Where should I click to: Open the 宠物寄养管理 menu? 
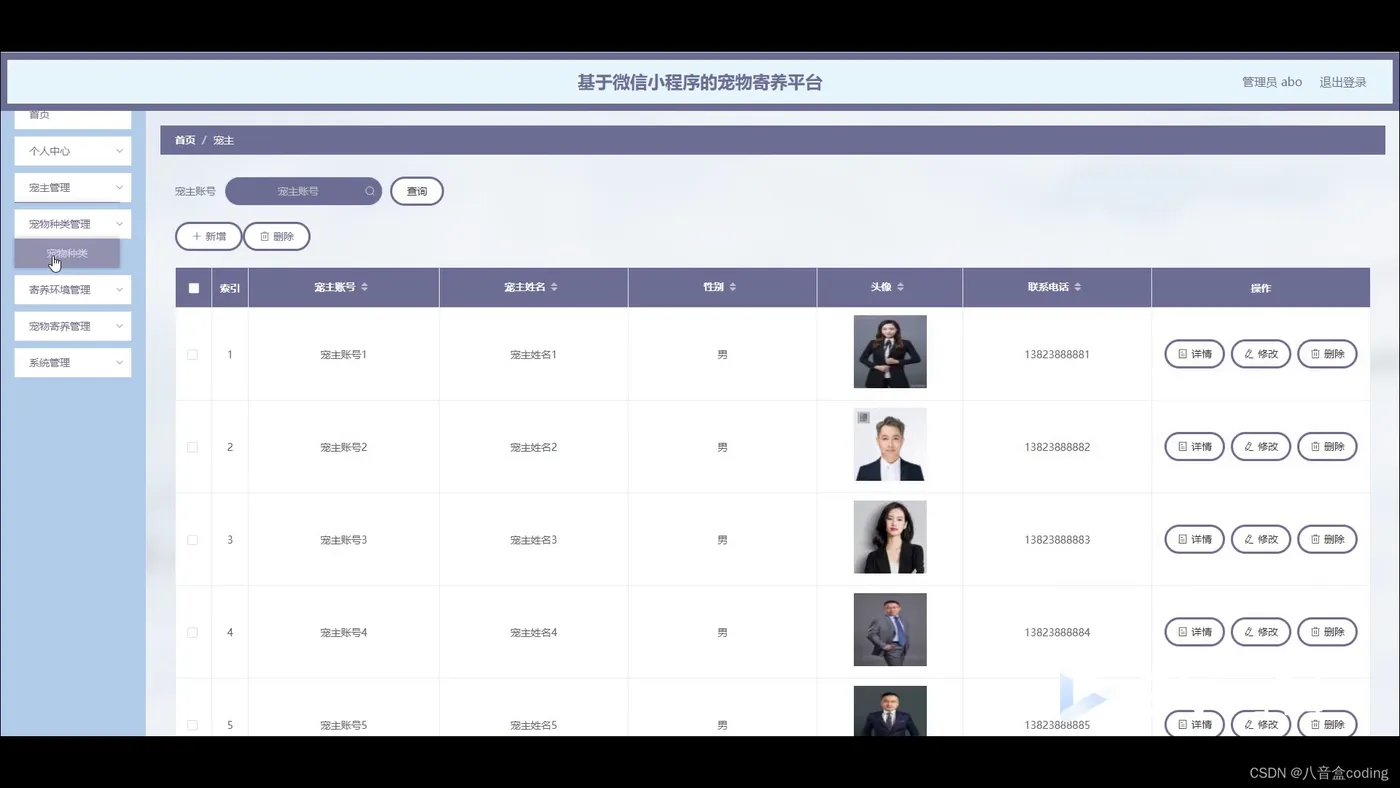(x=73, y=326)
